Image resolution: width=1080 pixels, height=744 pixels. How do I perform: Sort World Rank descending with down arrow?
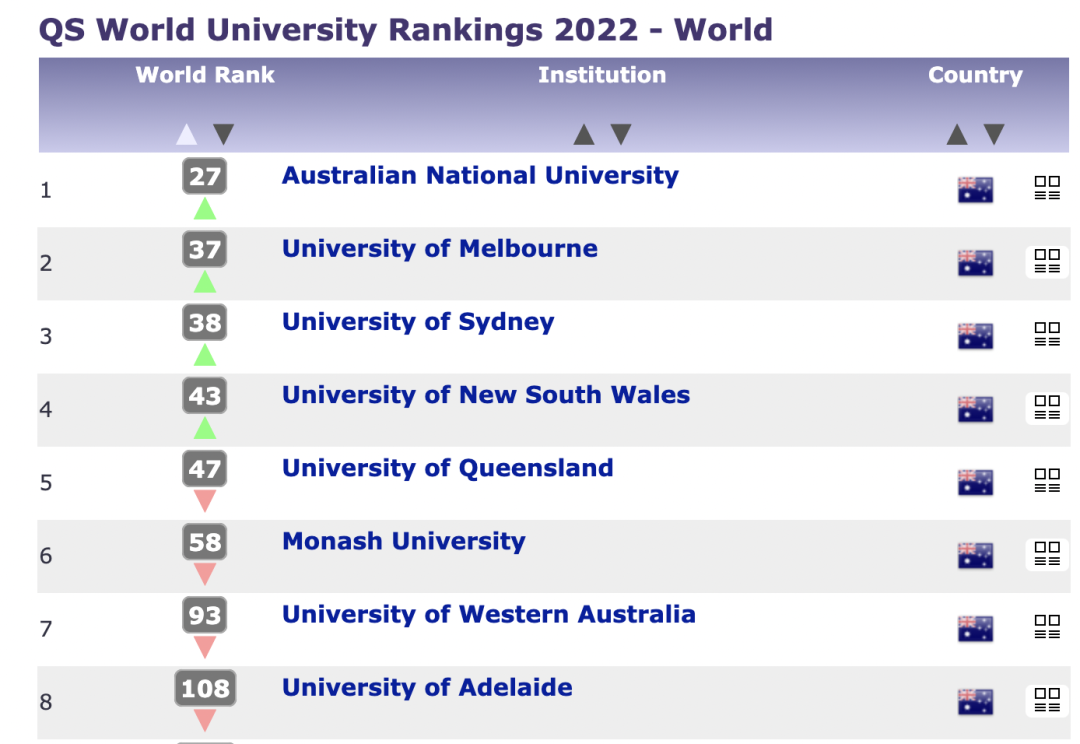[223, 134]
